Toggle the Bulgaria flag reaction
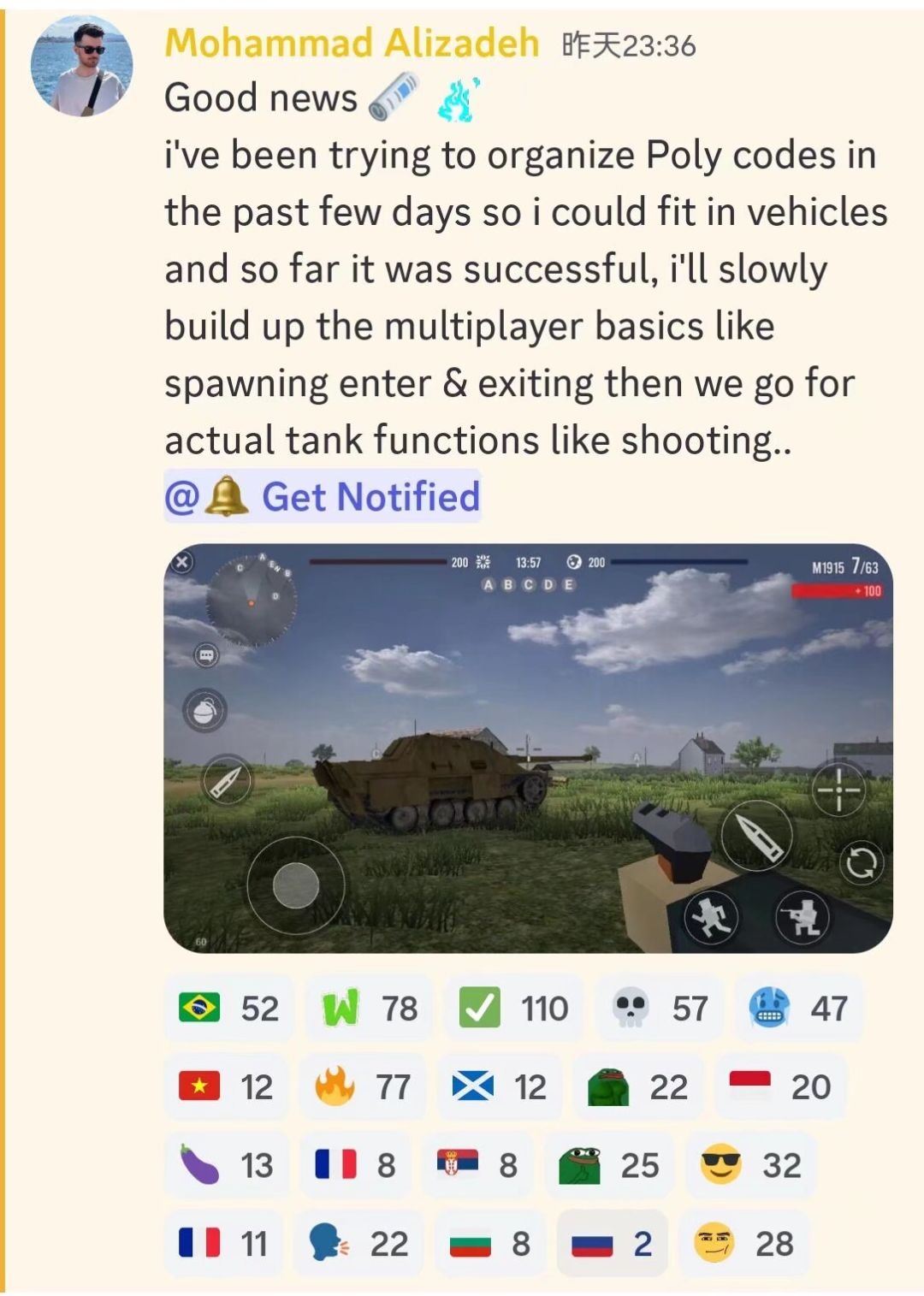This screenshot has height=1296, width=924. (x=490, y=1244)
